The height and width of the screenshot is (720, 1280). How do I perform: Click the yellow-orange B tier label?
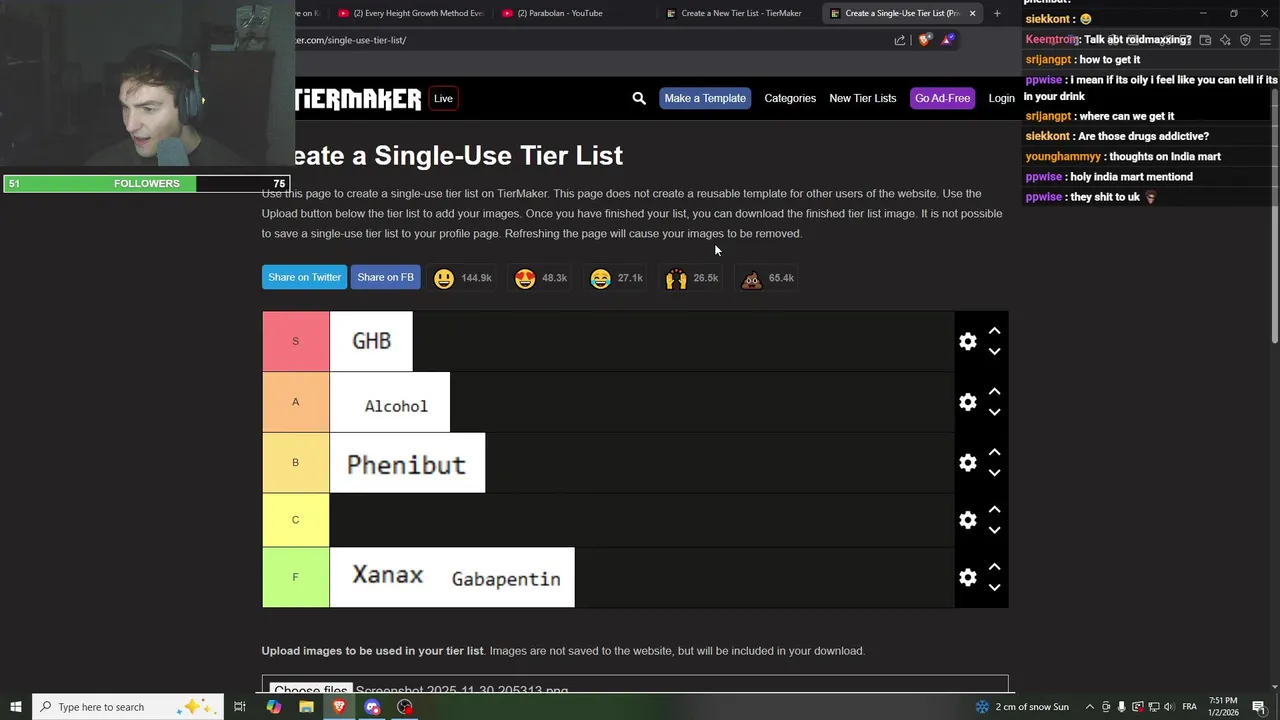(x=295, y=463)
